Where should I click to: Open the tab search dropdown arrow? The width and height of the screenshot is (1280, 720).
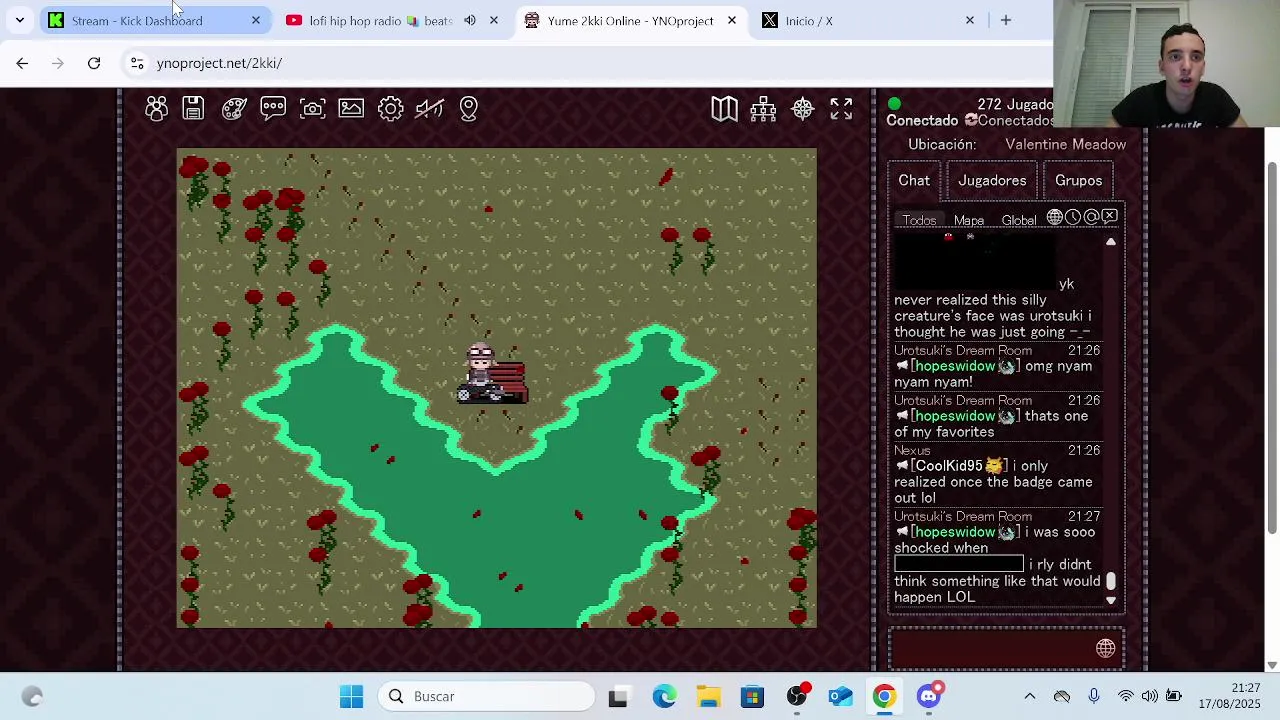(x=19, y=20)
